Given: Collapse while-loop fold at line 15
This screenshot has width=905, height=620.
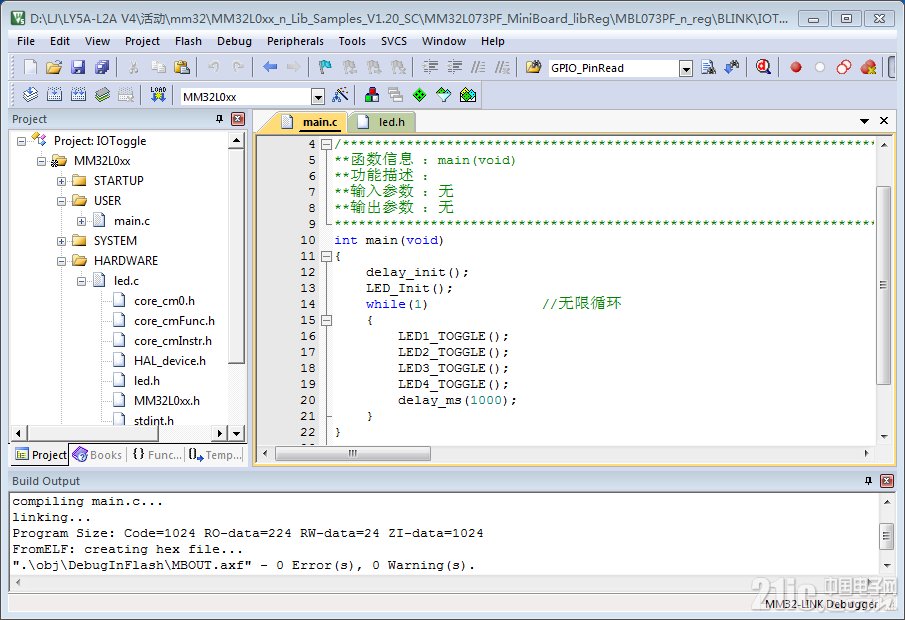Looking at the screenshot, I should coord(326,320).
